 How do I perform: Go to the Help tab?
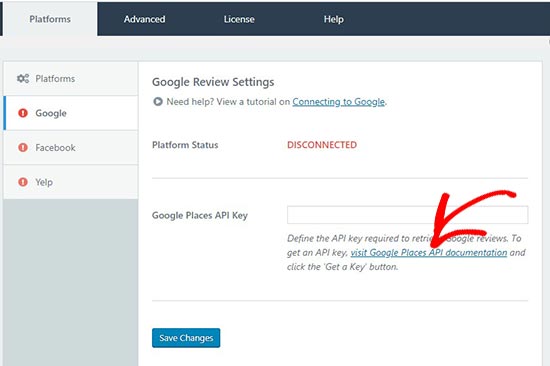pos(333,19)
